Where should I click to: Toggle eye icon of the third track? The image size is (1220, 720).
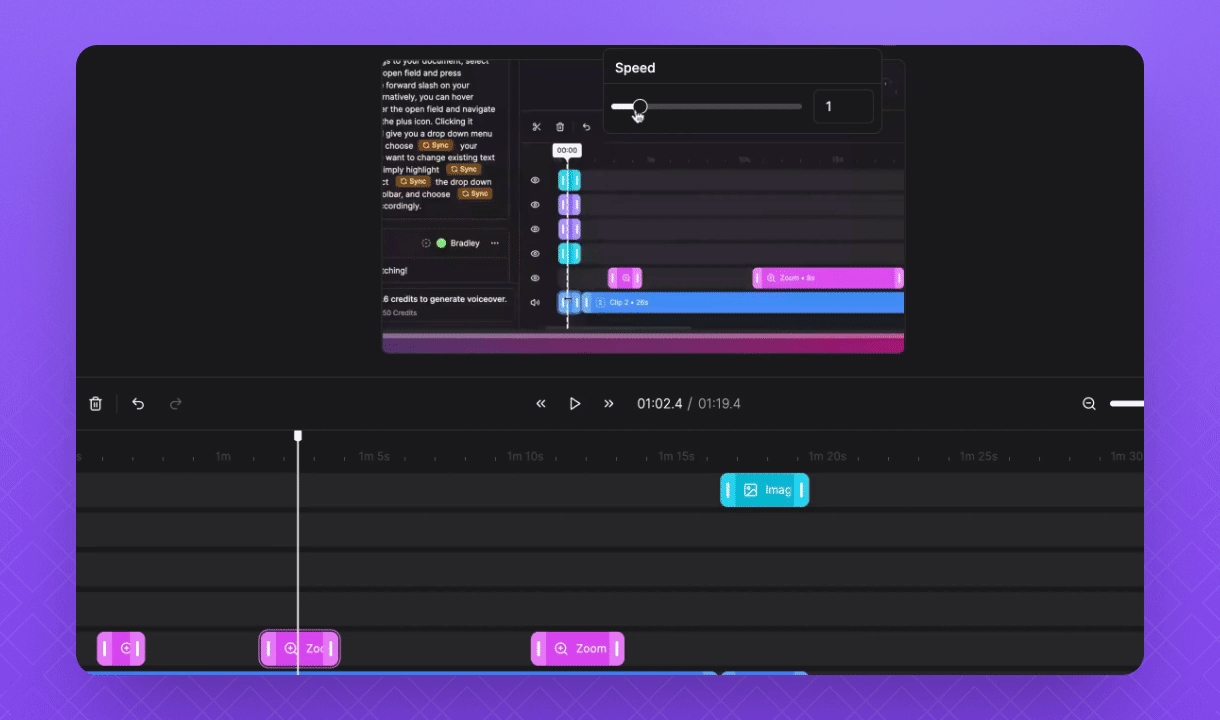535,229
